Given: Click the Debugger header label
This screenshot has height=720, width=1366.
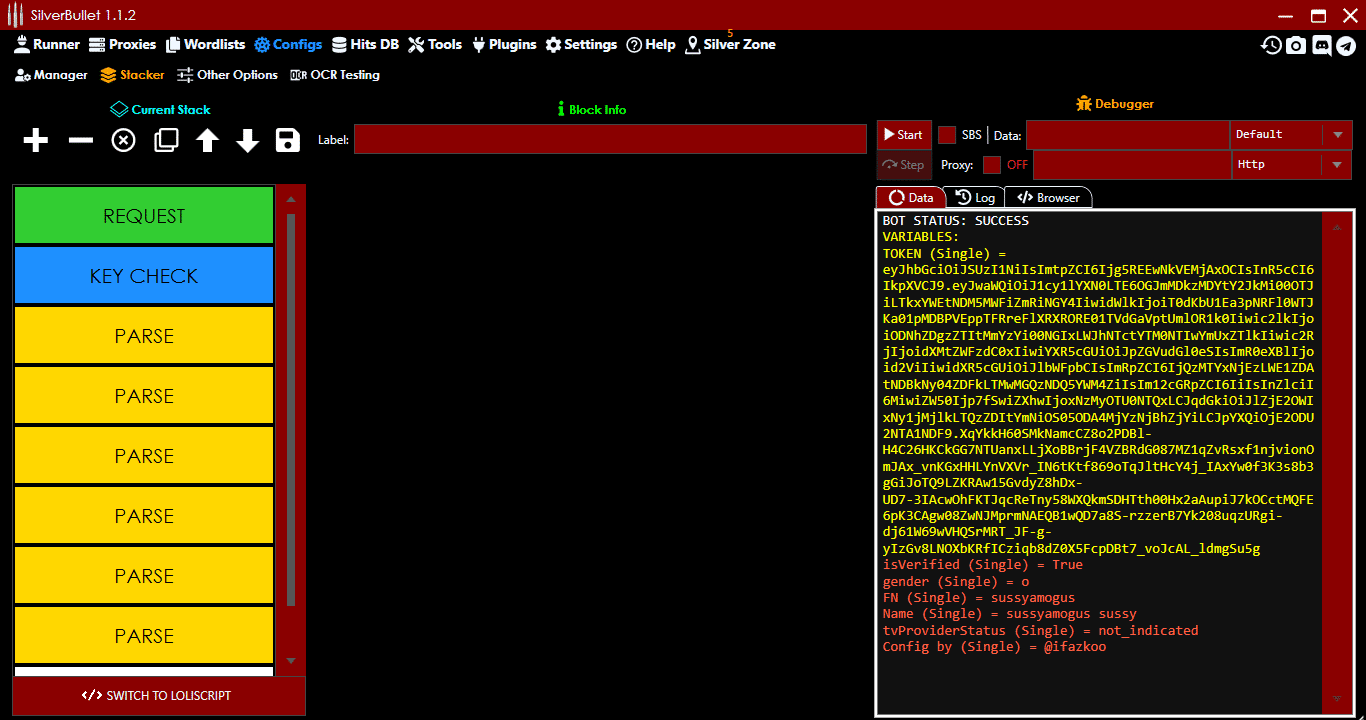Looking at the screenshot, I should (x=1115, y=104).
